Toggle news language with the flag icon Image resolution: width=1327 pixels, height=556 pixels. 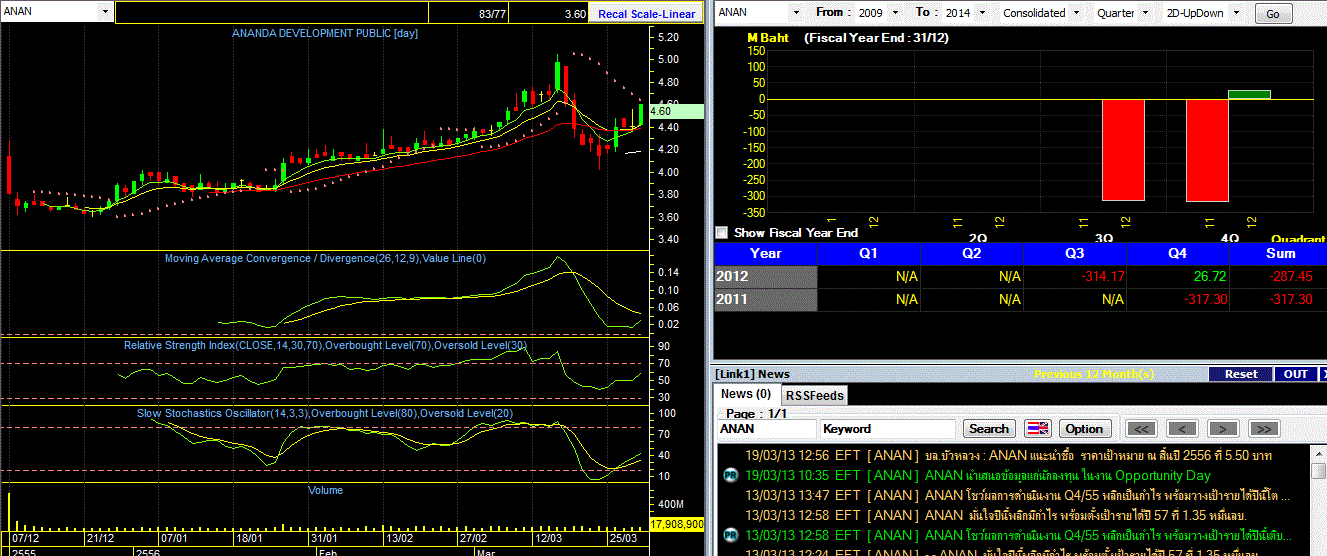pyautogui.click(x=1038, y=429)
